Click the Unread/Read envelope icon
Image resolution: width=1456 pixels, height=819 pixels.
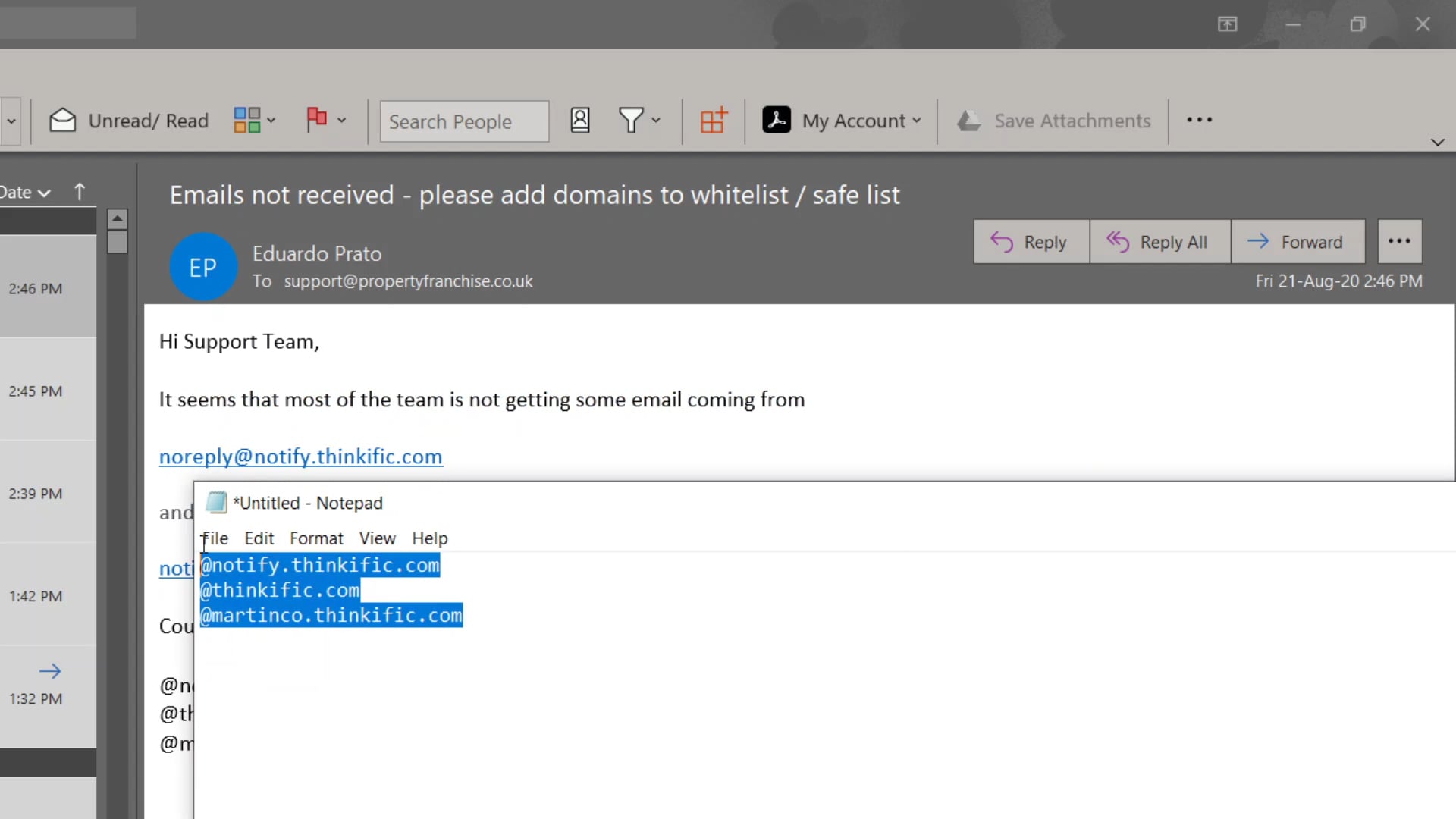pyautogui.click(x=63, y=121)
